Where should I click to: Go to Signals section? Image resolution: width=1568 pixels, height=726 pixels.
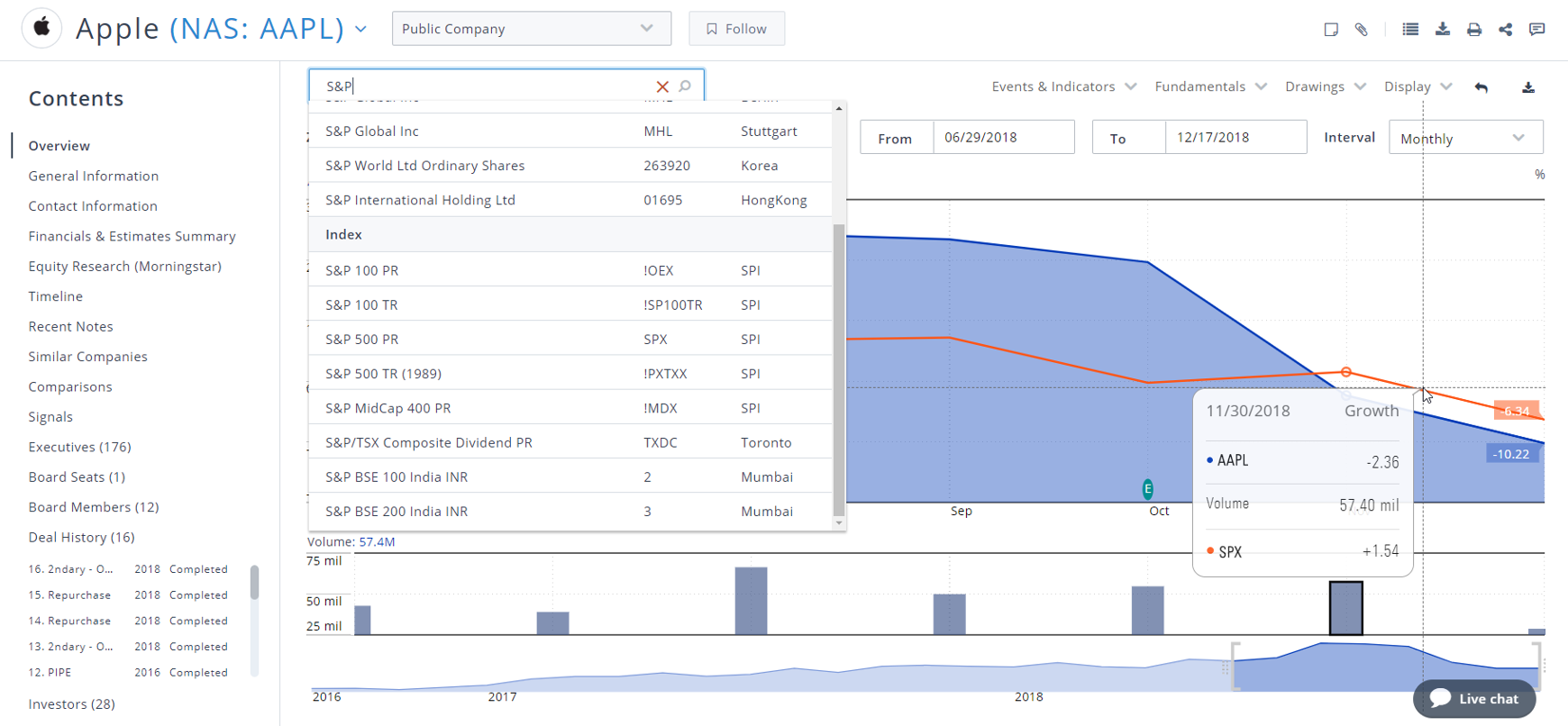(x=50, y=416)
